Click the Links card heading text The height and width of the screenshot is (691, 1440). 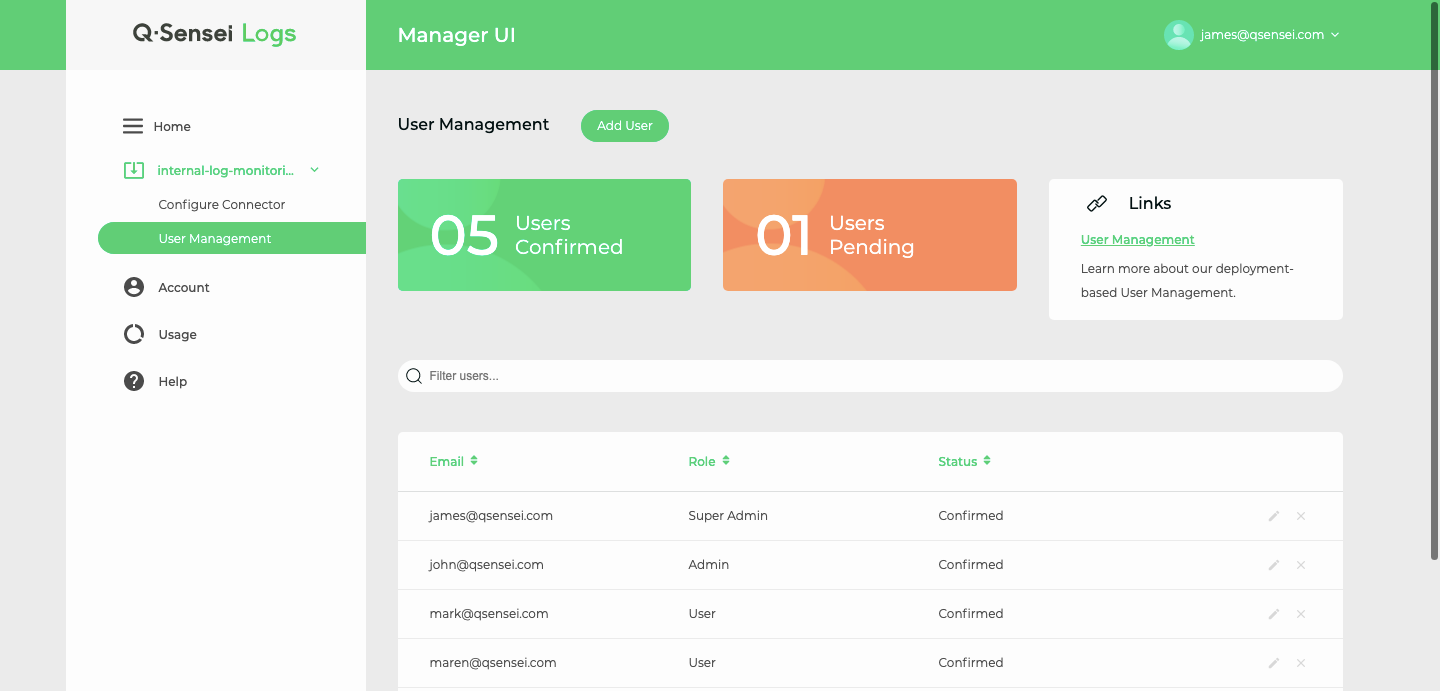[1150, 203]
